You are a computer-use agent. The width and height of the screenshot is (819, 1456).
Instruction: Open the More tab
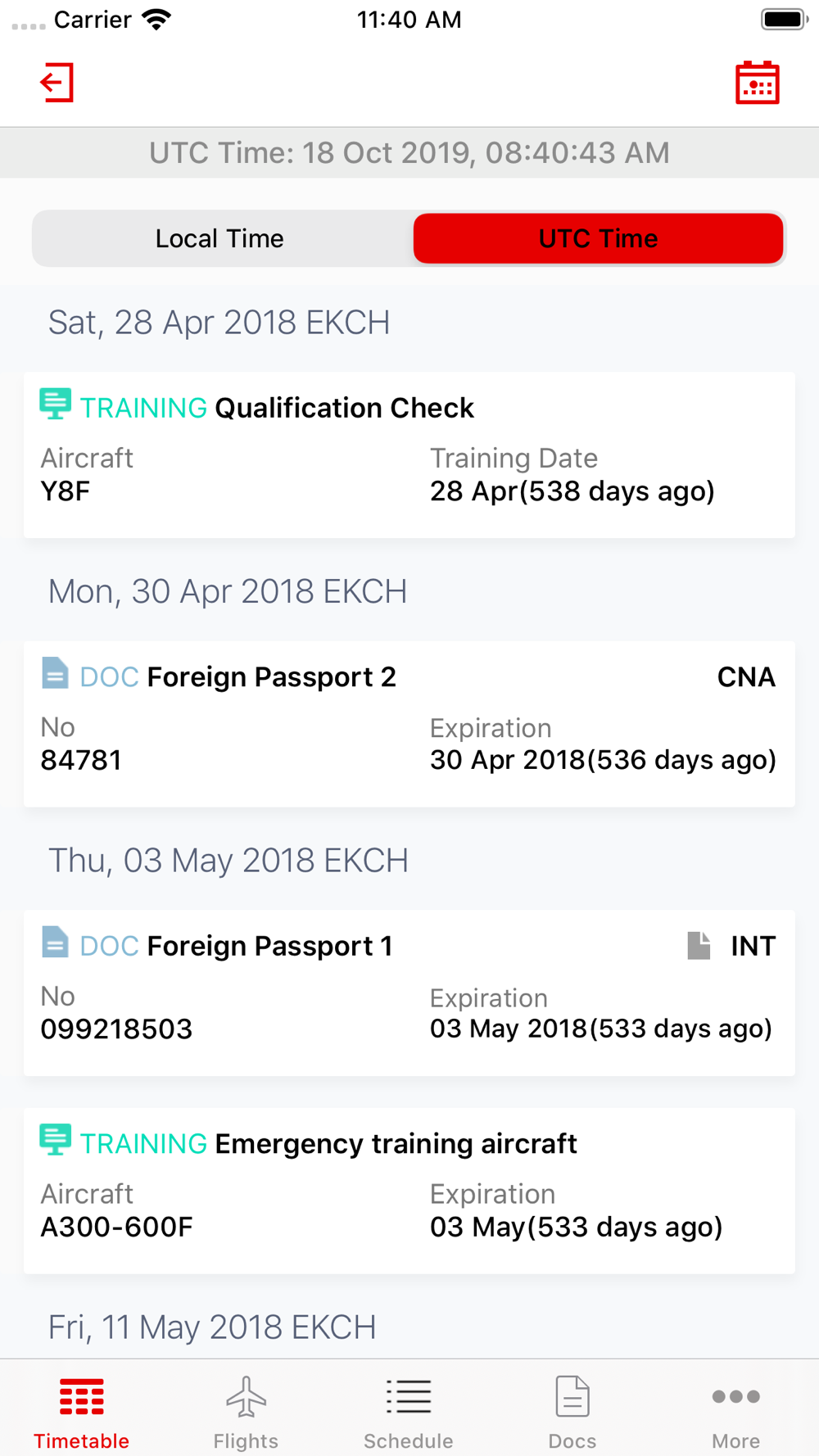tap(735, 1412)
